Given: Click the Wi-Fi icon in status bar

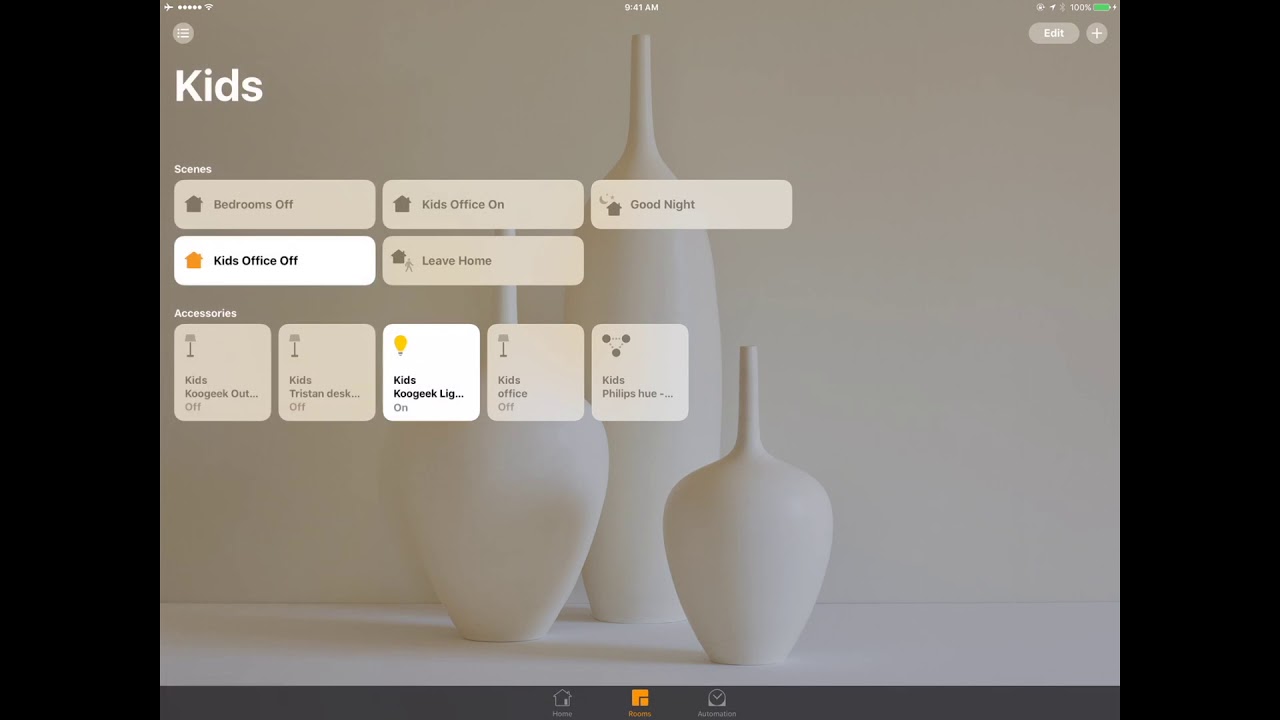Looking at the screenshot, I should coord(209,7).
